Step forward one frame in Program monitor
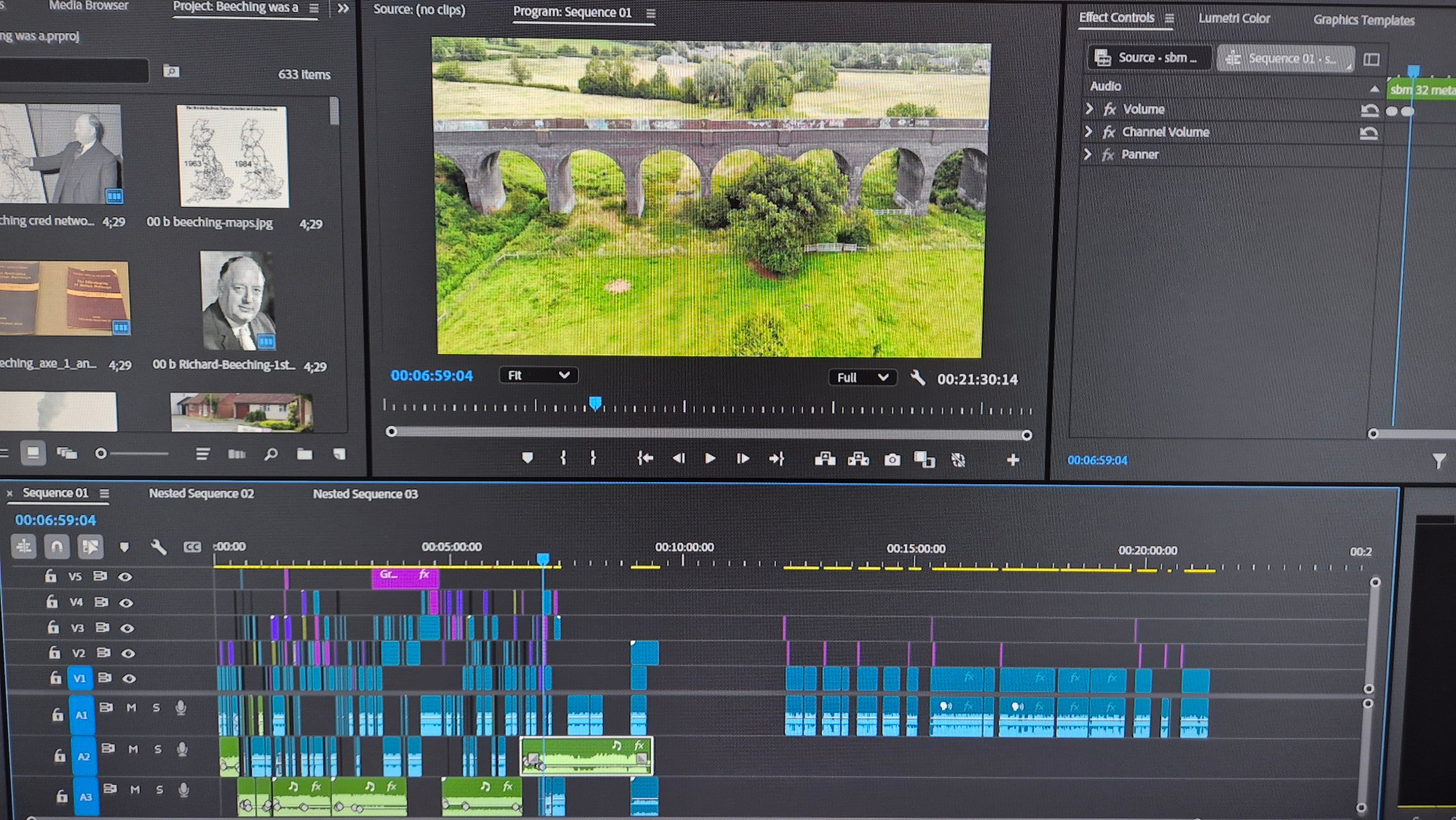The height and width of the screenshot is (820, 1456). click(x=743, y=458)
